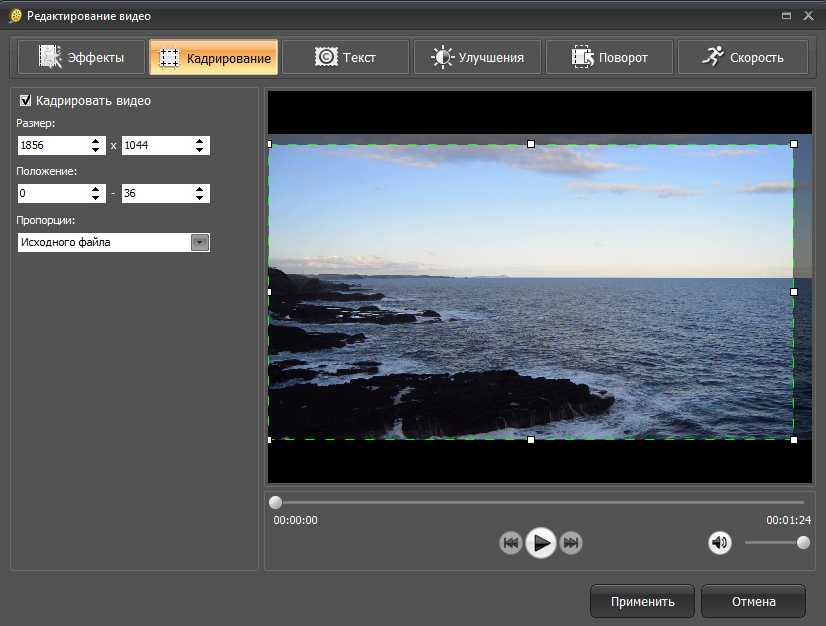Image resolution: width=826 pixels, height=626 pixels.
Task: Open the Эффекты tab
Action: (80, 57)
